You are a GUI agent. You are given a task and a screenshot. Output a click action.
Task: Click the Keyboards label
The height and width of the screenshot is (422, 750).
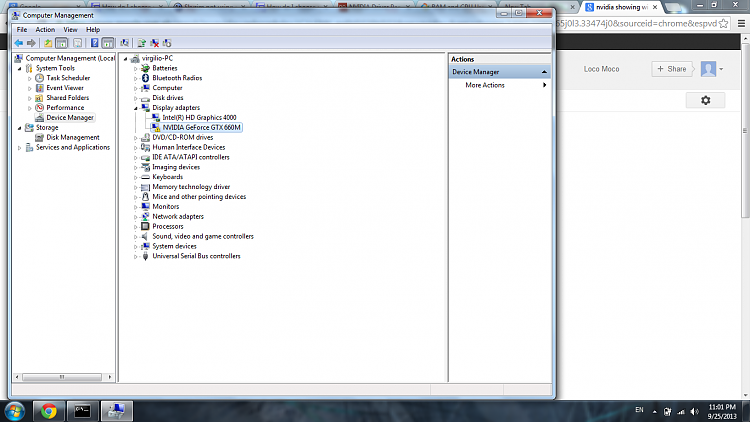pyautogui.click(x=167, y=177)
